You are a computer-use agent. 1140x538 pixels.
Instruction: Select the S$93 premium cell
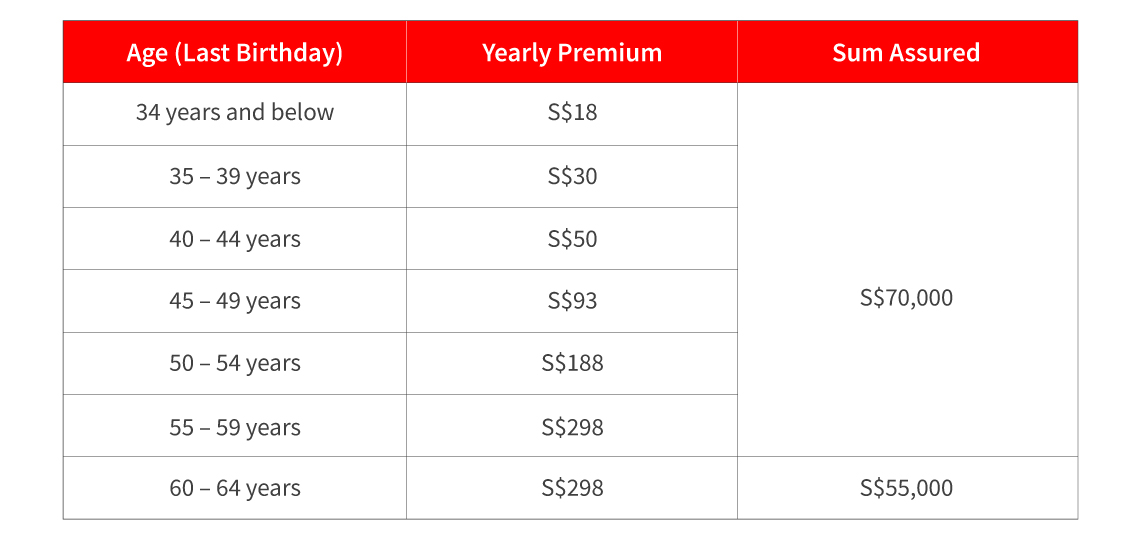[x=572, y=302]
